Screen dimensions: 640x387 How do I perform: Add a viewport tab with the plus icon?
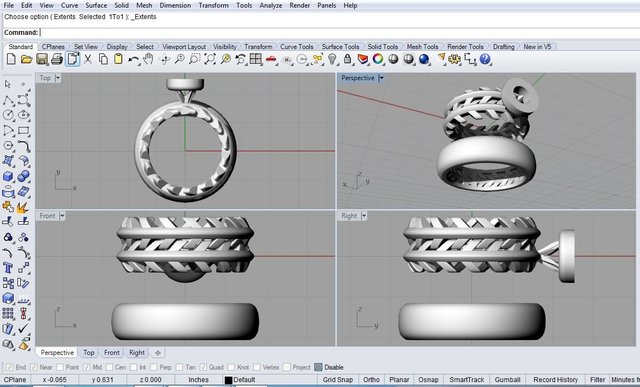tap(158, 353)
